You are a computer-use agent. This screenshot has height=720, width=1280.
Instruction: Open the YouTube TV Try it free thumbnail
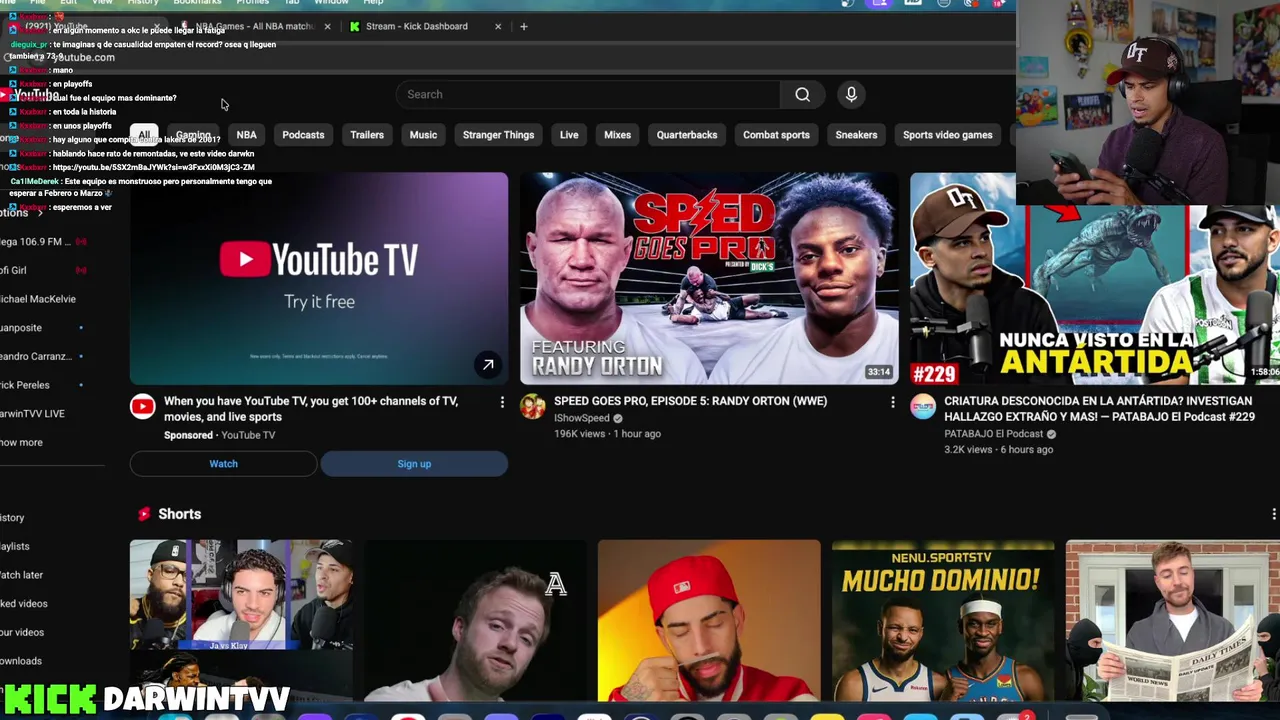[x=319, y=278]
